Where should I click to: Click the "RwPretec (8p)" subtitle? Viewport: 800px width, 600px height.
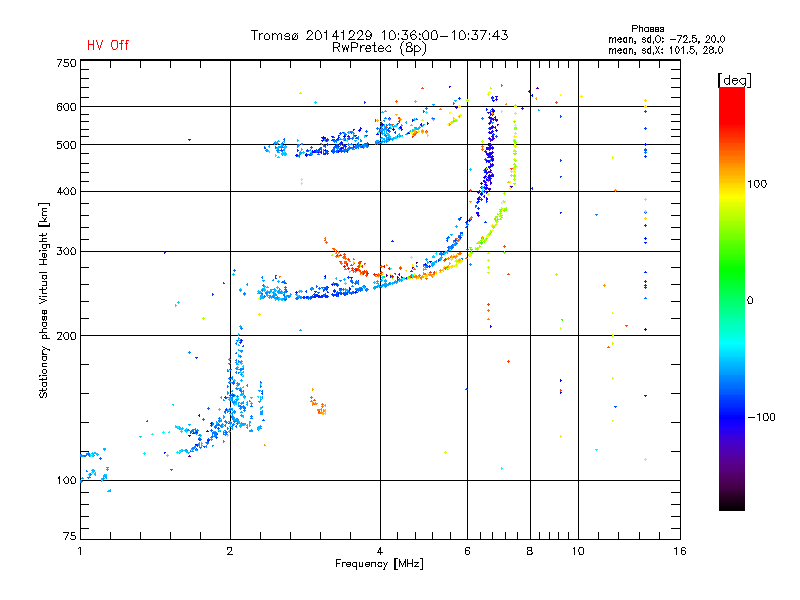[379, 48]
